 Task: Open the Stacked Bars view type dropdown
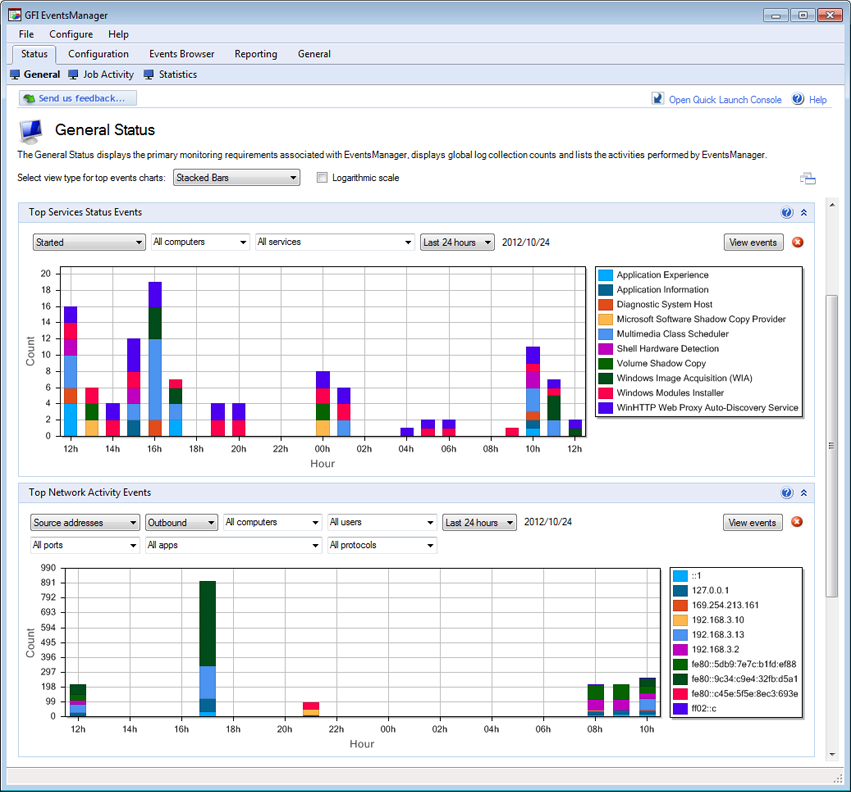(237, 178)
